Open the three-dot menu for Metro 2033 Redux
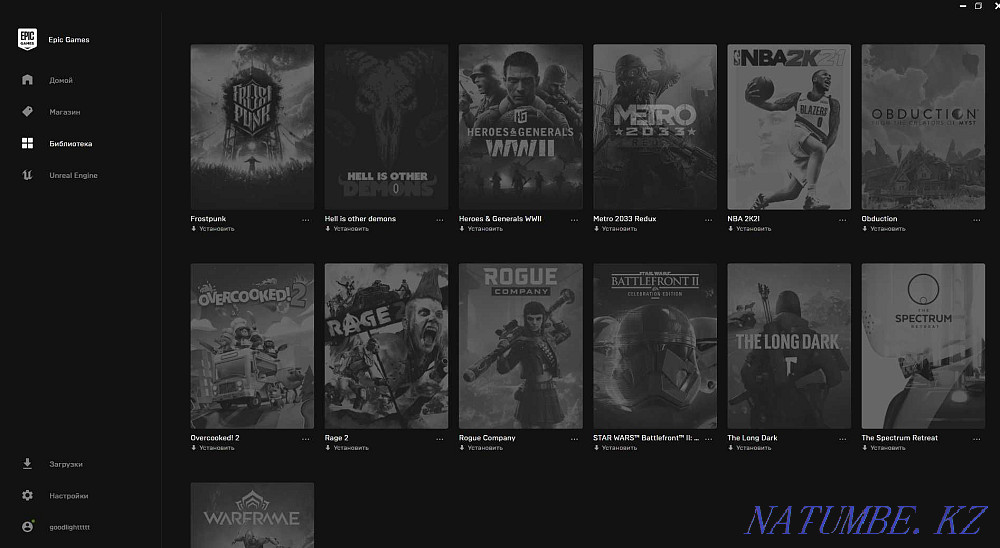The image size is (1000, 548). pyautogui.click(x=708, y=220)
